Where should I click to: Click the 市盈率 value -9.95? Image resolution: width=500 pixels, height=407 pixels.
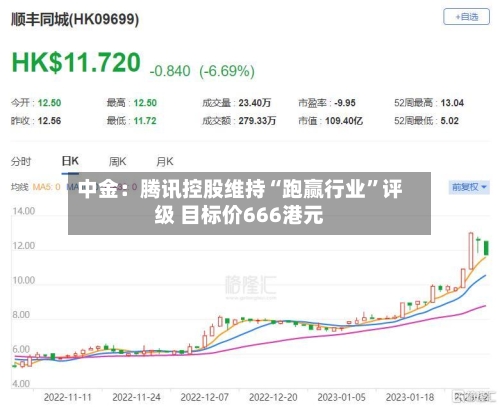click(345, 103)
